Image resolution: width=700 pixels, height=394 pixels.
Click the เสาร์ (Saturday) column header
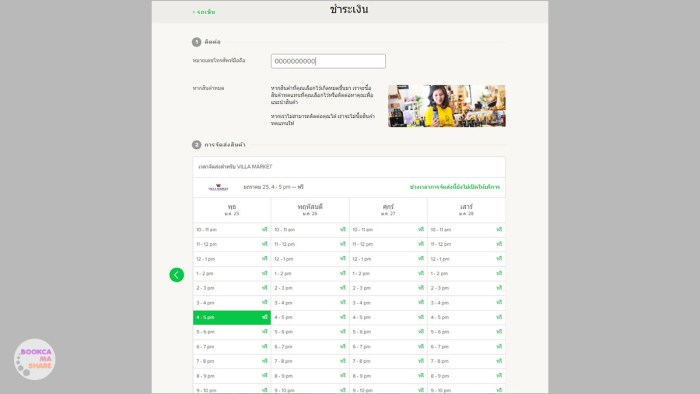pyautogui.click(x=466, y=210)
